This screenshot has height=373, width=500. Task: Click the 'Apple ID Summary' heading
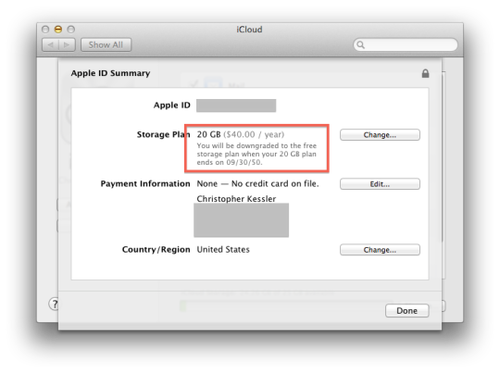(110, 73)
